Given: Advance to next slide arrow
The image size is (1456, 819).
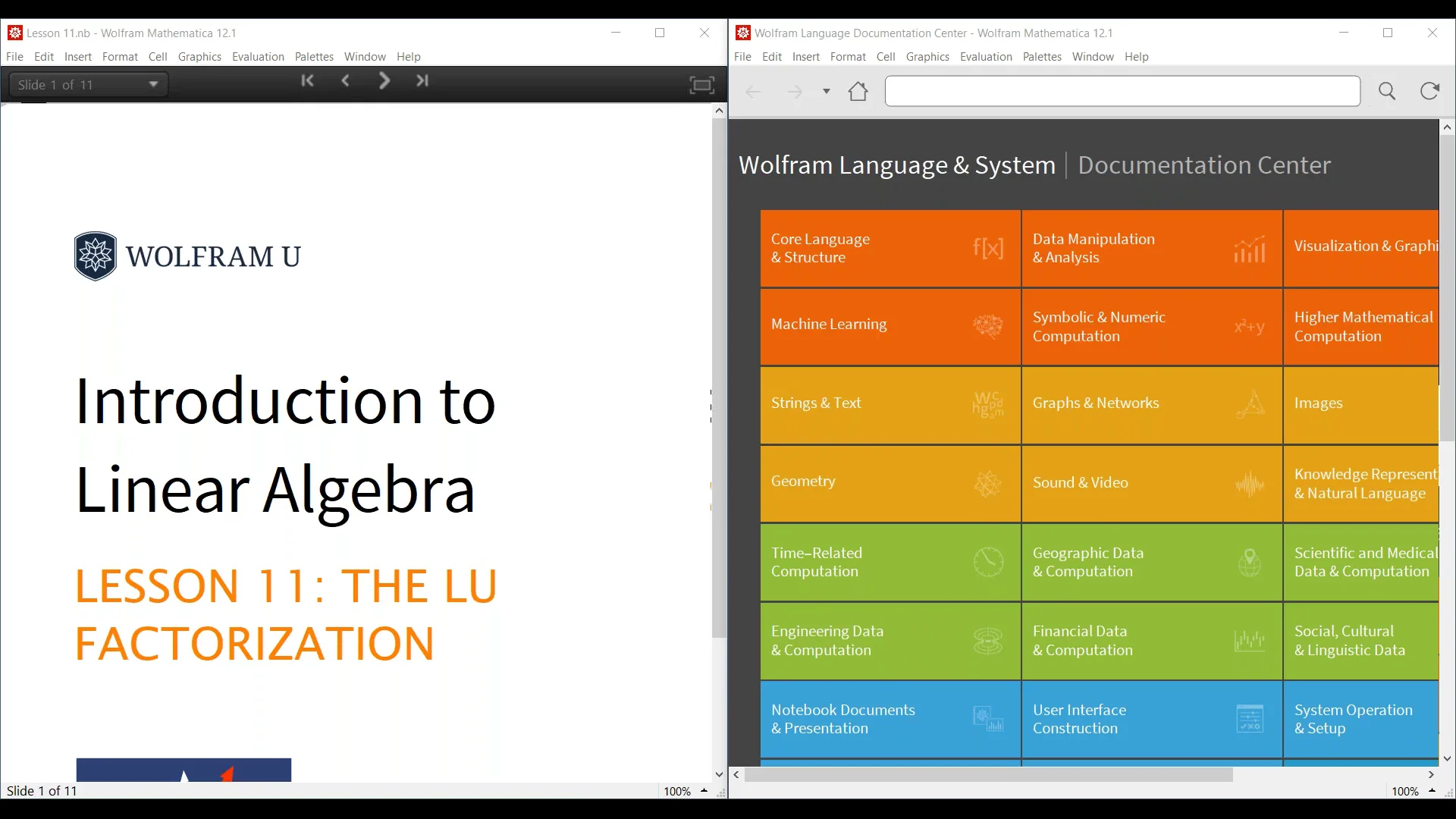Looking at the screenshot, I should coord(384,80).
